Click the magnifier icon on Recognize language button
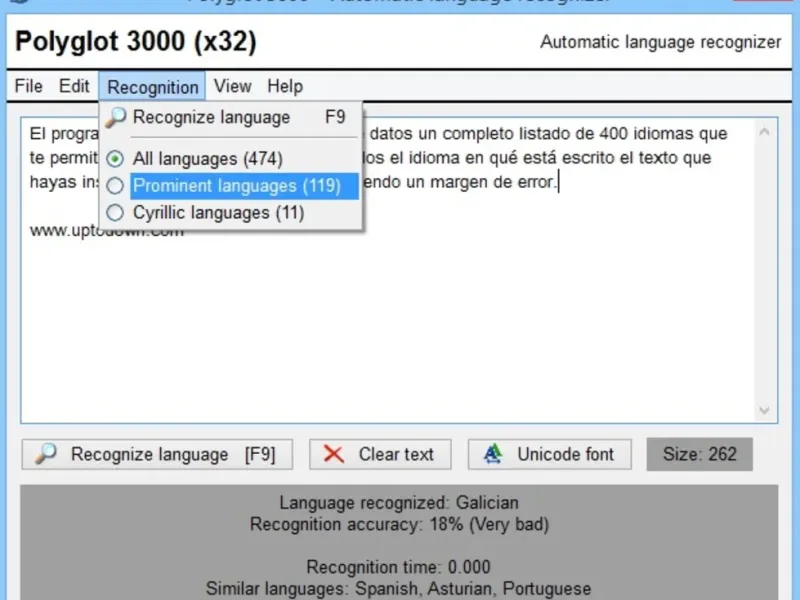 (46, 453)
